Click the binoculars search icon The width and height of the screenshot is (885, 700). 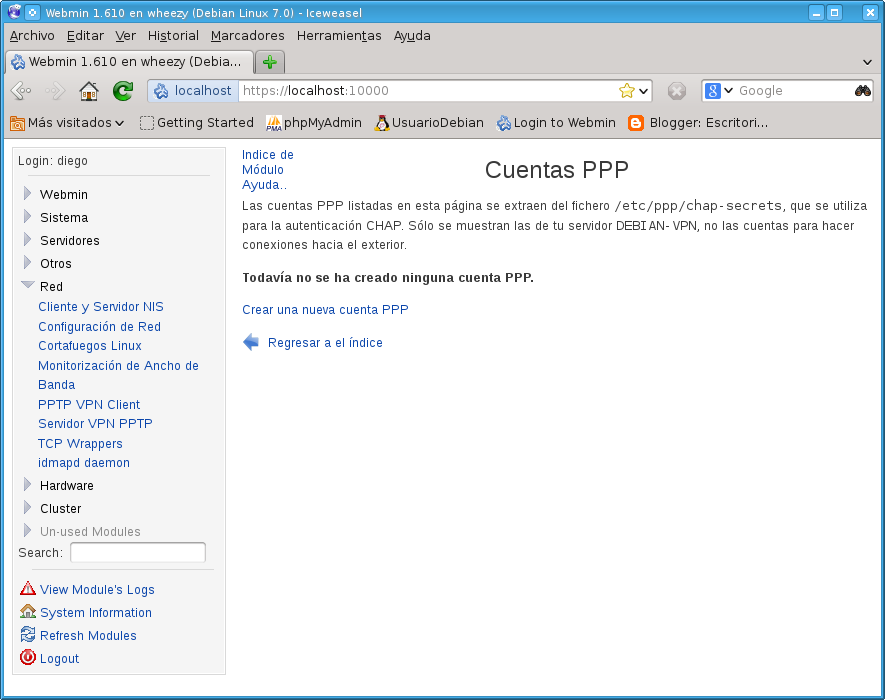[x=862, y=91]
